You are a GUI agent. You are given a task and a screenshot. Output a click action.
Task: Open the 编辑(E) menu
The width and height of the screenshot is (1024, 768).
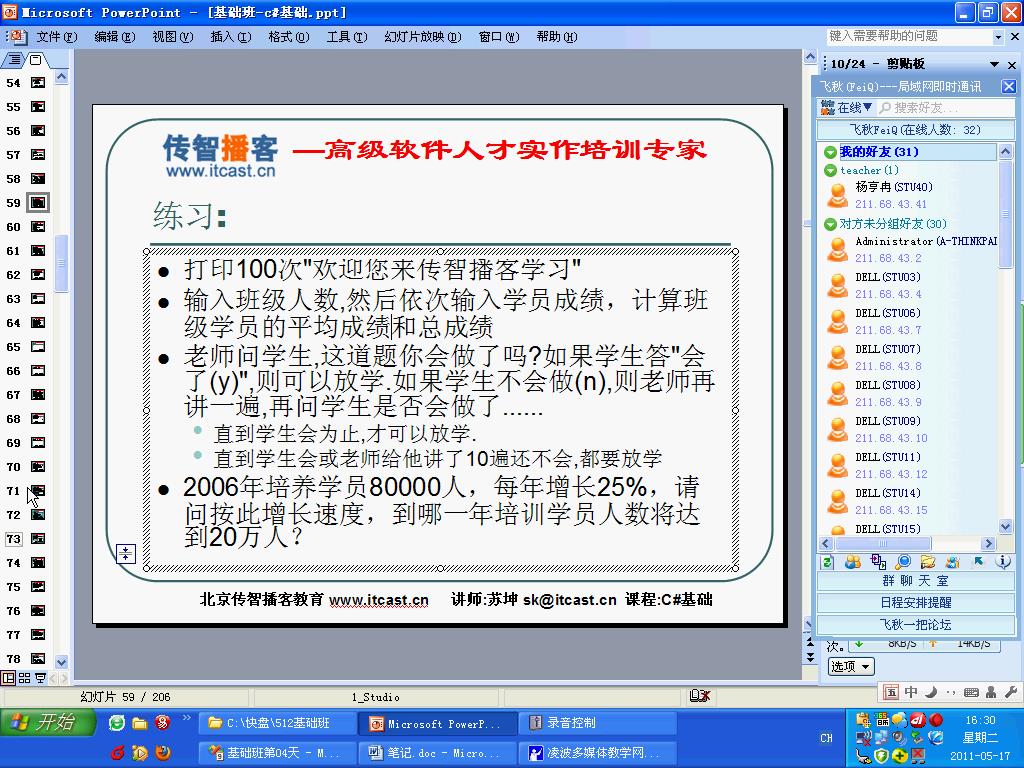tap(115, 37)
